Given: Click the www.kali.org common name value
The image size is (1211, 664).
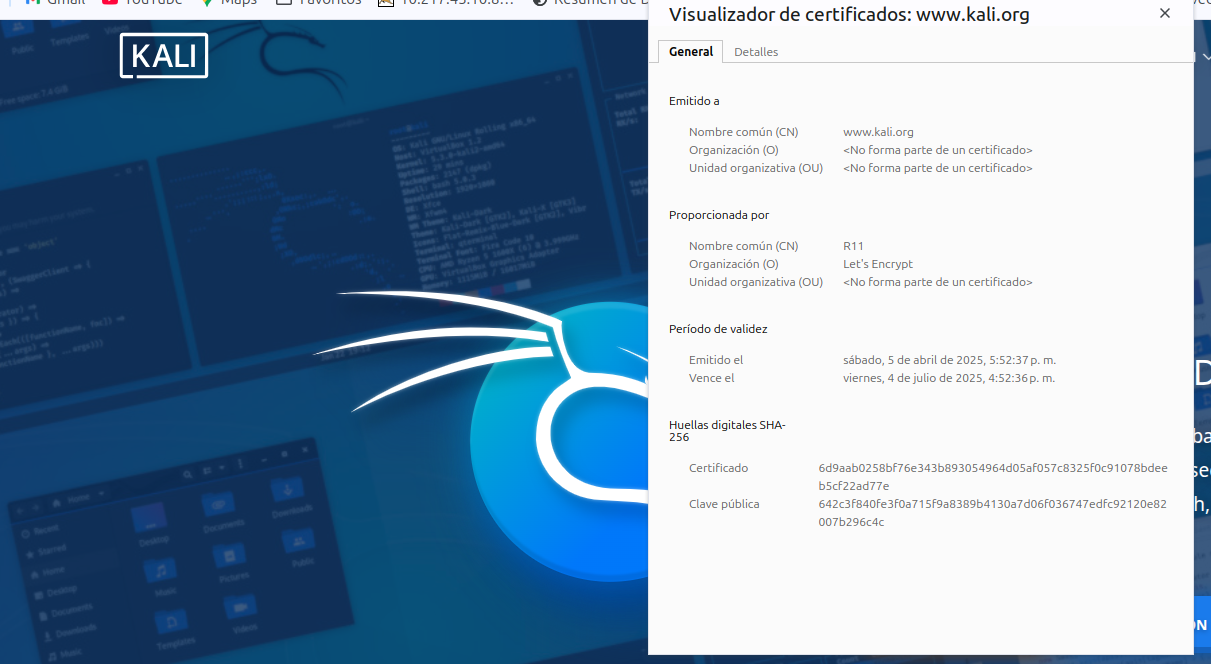Looking at the screenshot, I should tap(878, 132).
